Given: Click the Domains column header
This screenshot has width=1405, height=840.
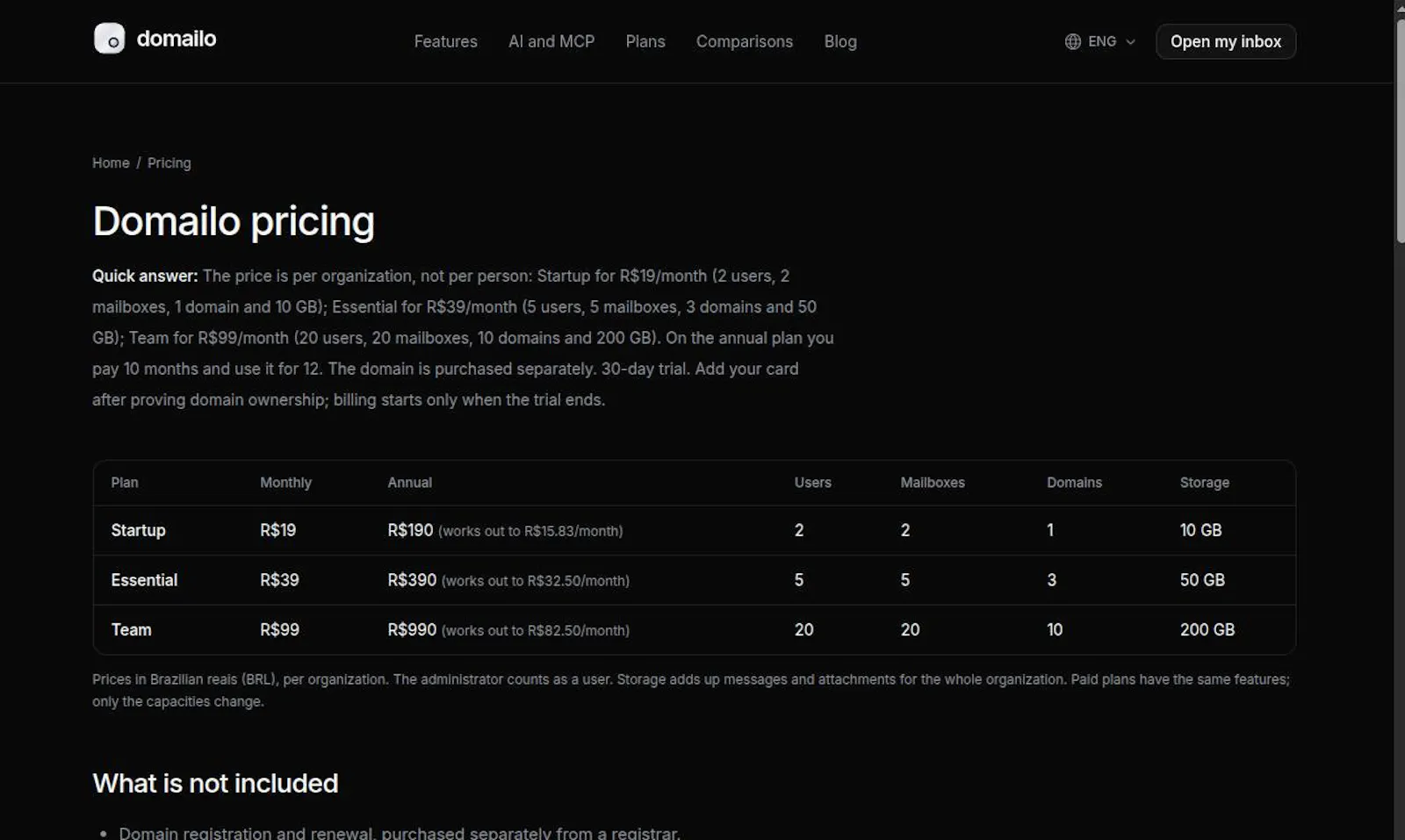Looking at the screenshot, I should click(x=1074, y=483).
